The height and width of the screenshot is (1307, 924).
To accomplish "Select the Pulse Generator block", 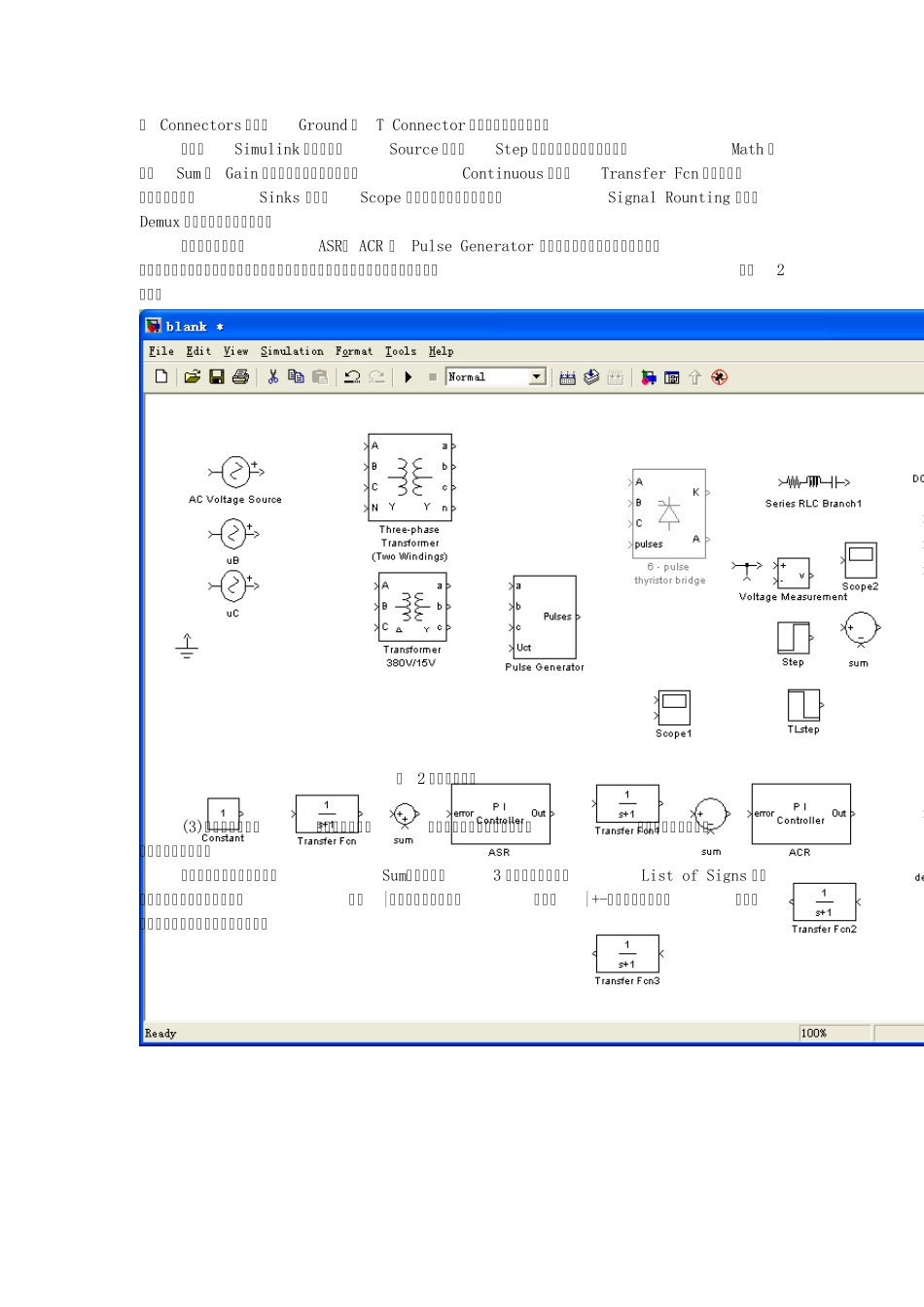I will pos(545,617).
